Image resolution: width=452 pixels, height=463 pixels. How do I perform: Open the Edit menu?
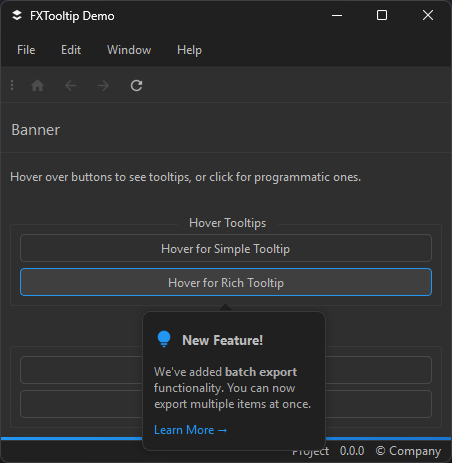(71, 50)
